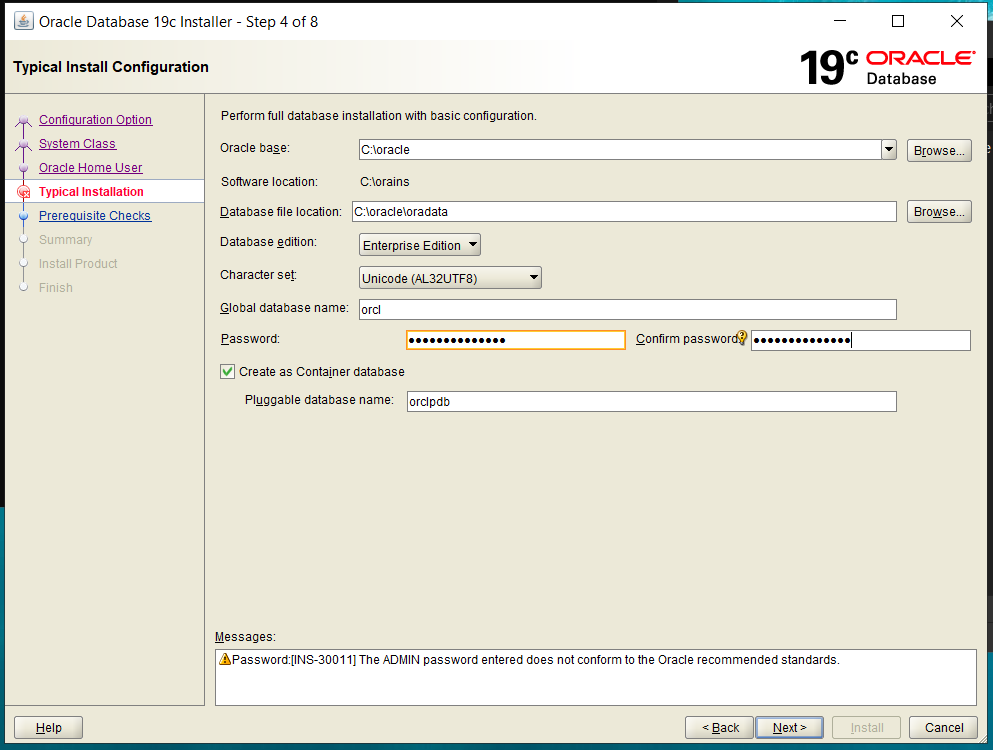This screenshot has width=993, height=750.
Task: Click the Oracle base text field
Action: click(x=620, y=149)
